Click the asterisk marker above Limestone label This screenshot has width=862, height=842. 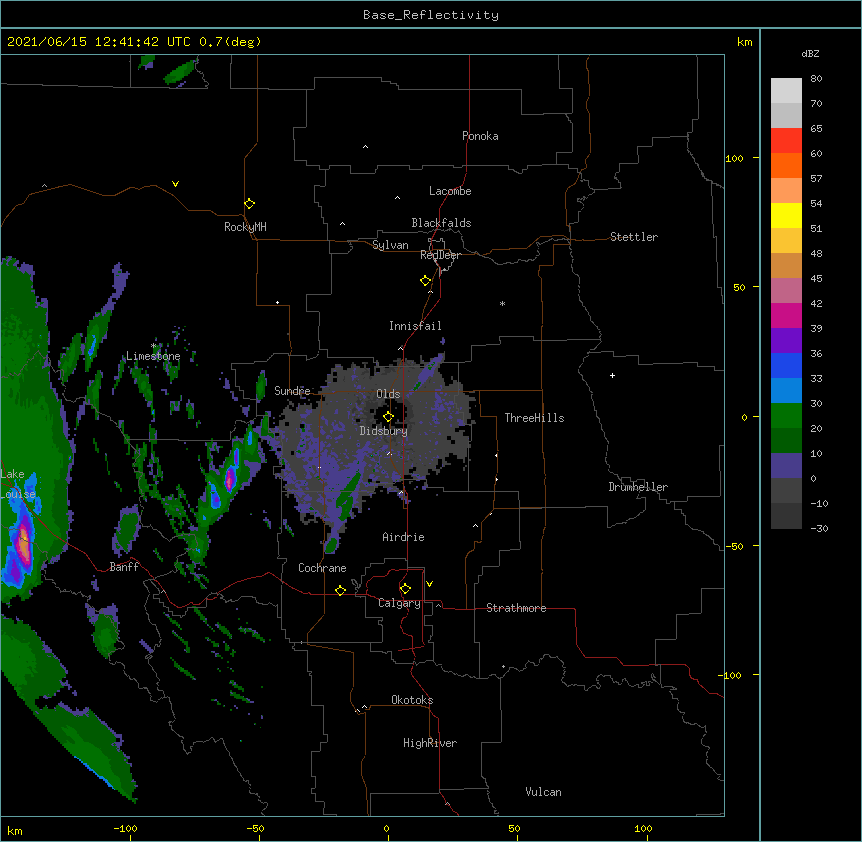click(154, 346)
